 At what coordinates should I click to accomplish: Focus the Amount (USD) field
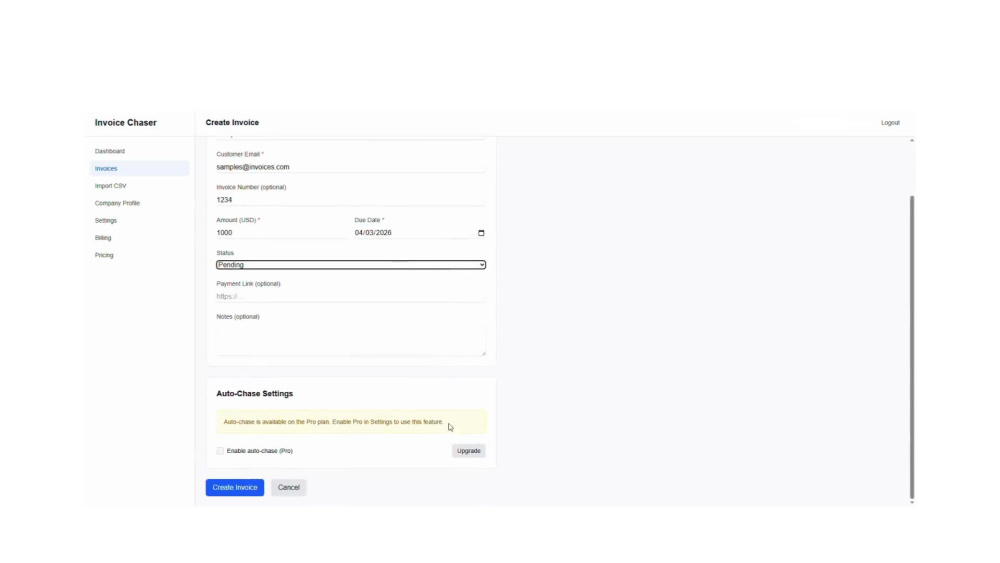[x=281, y=233]
